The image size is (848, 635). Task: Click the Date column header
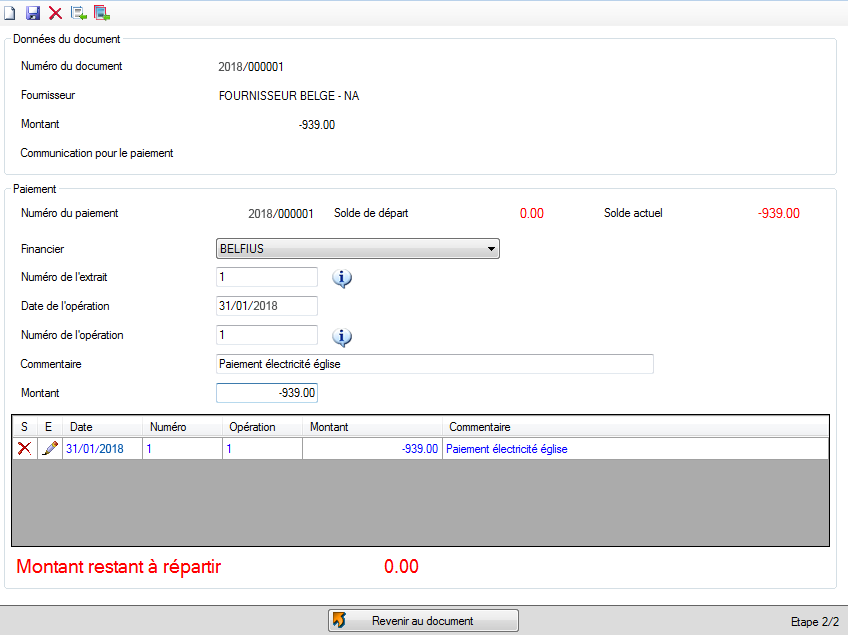pos(103,427)
